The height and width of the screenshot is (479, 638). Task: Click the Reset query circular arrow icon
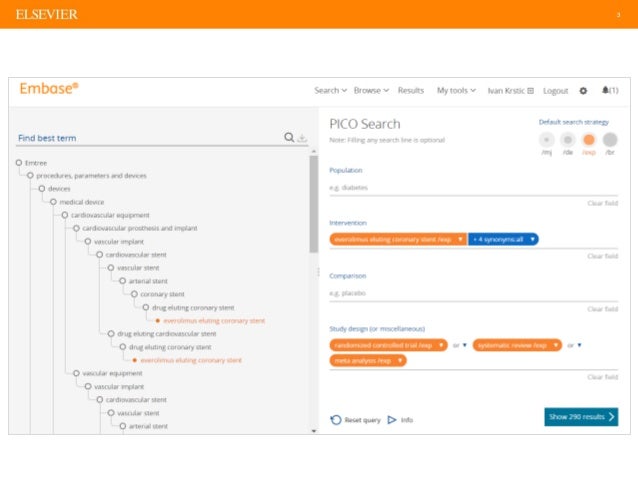(336, 420)
